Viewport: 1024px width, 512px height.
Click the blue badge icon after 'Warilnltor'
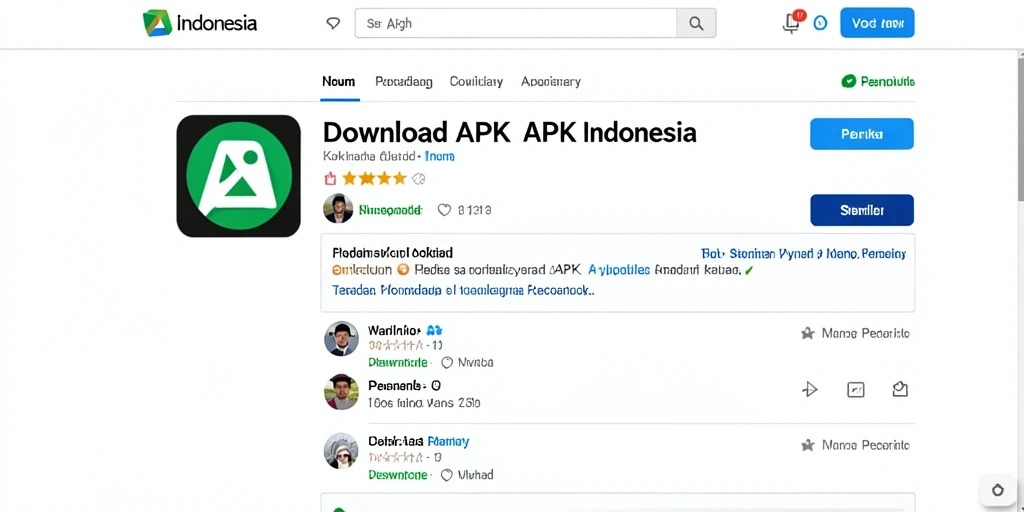tap(434, 330)
